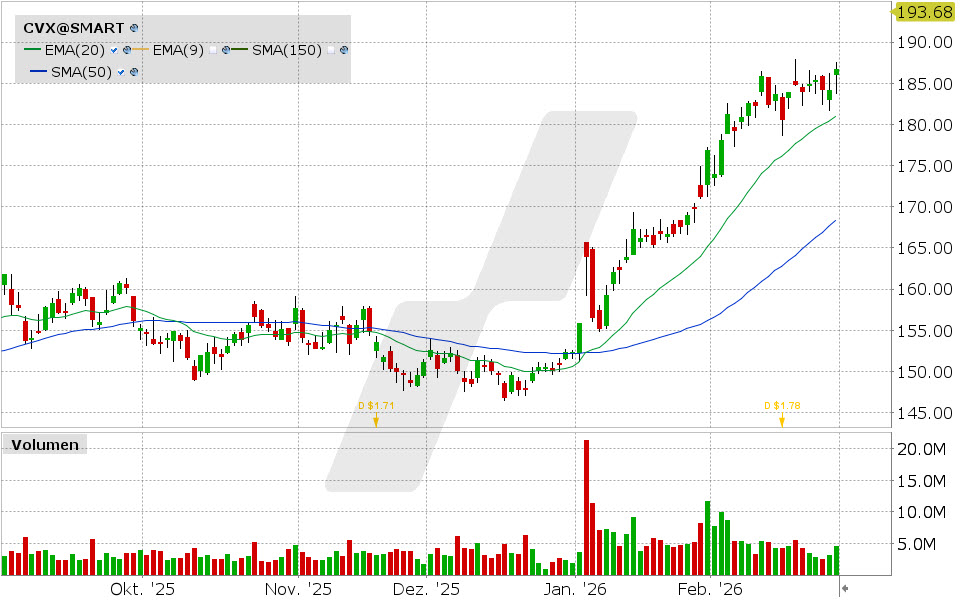
Task: Enable the SMA(150) checkbox
Action: (330, 49)
